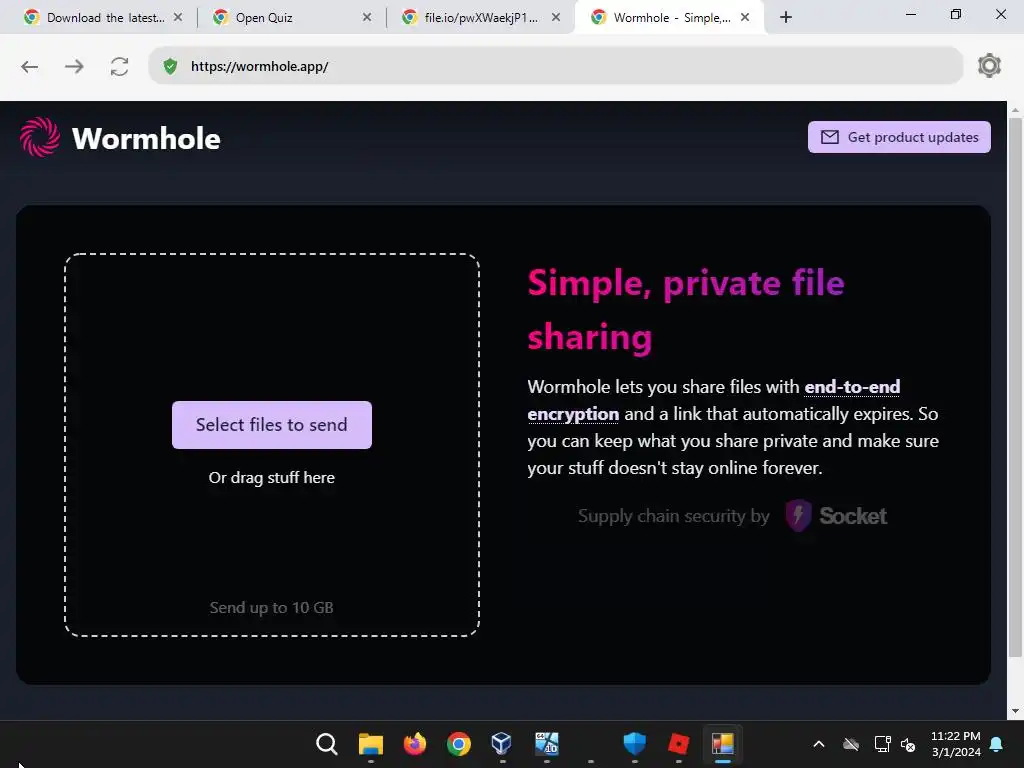Open the end-to-end encryption link
Screen dimensions: 1024x768
click(x=852, y=387)
